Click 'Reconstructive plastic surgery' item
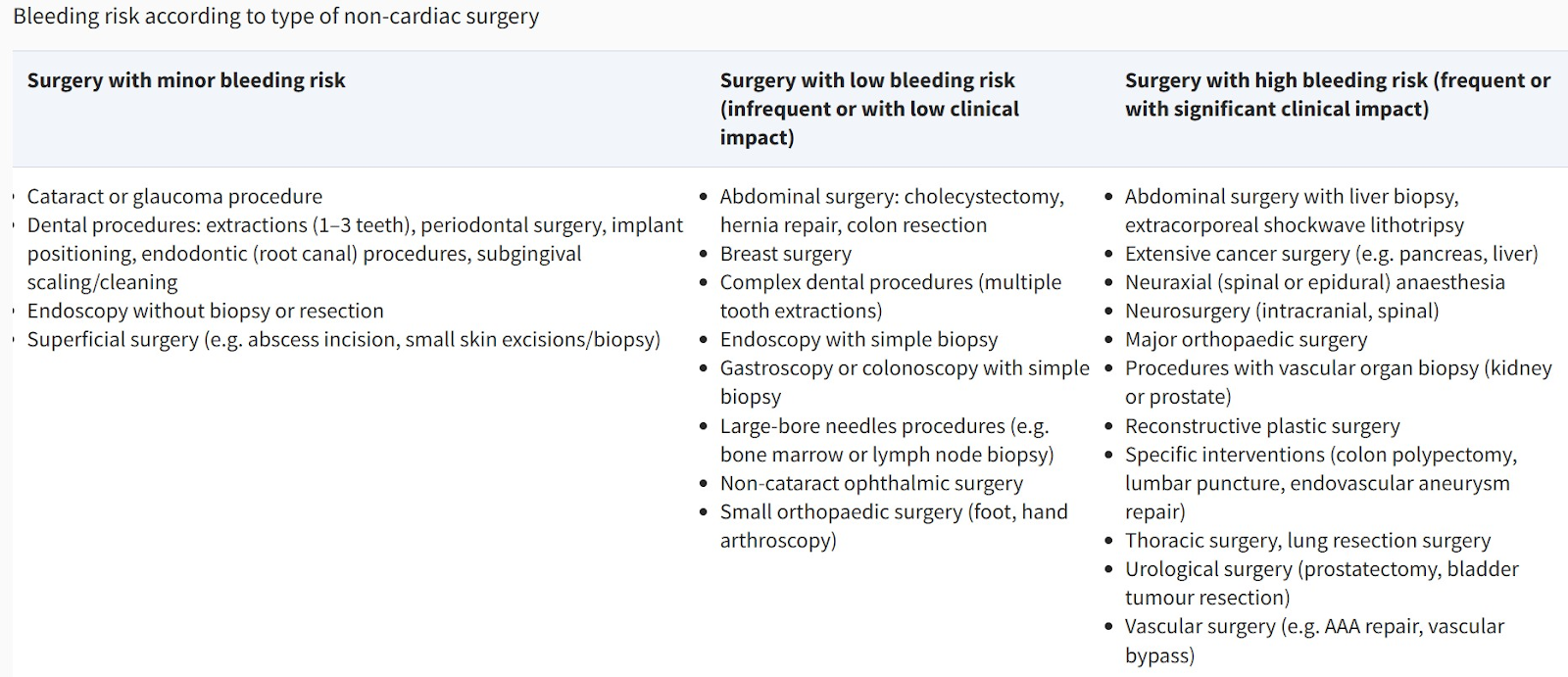The width and height of the screenshot is (1568, 677). pos(1262,426)
